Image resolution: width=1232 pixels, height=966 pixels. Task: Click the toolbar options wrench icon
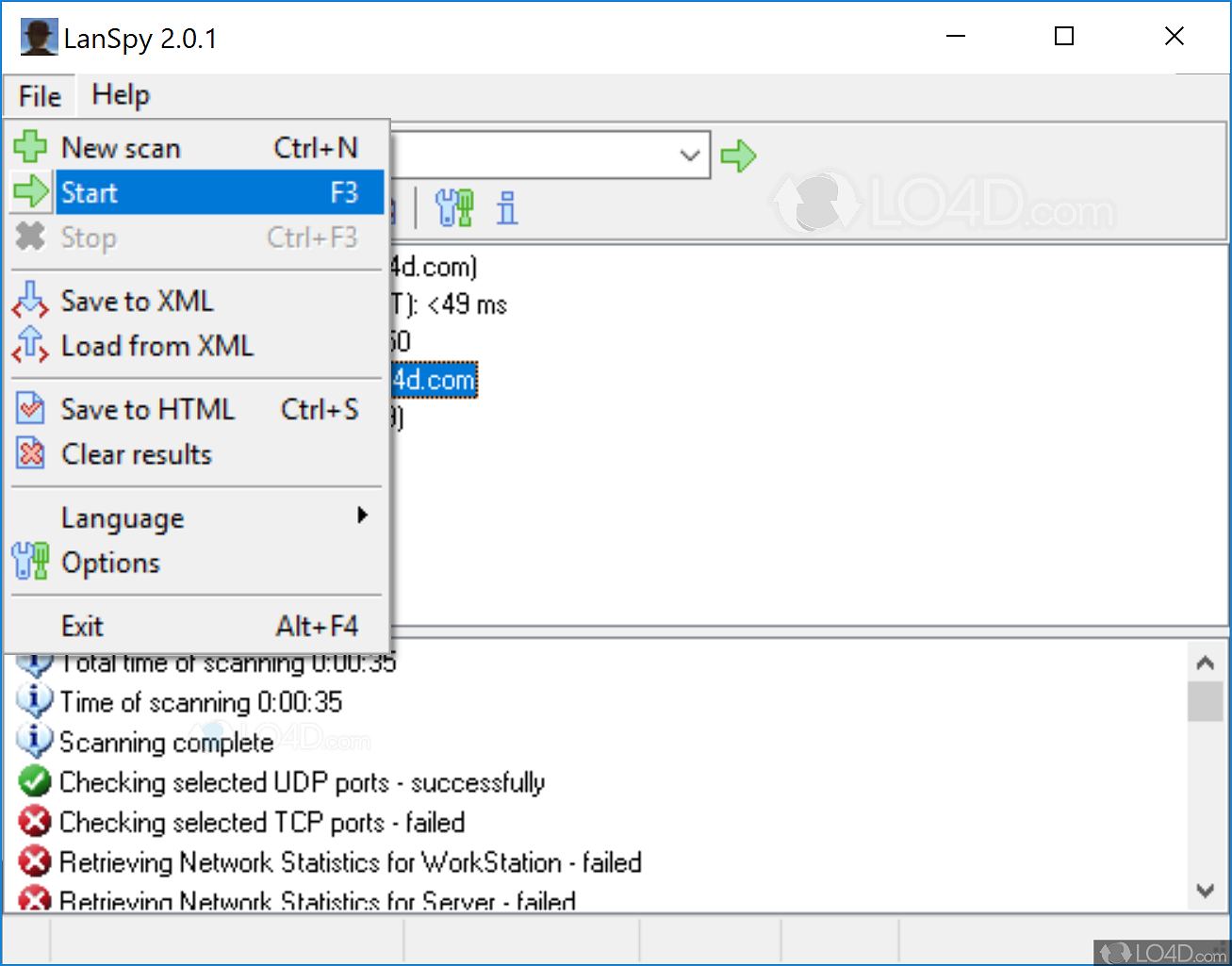coord(454,207)
